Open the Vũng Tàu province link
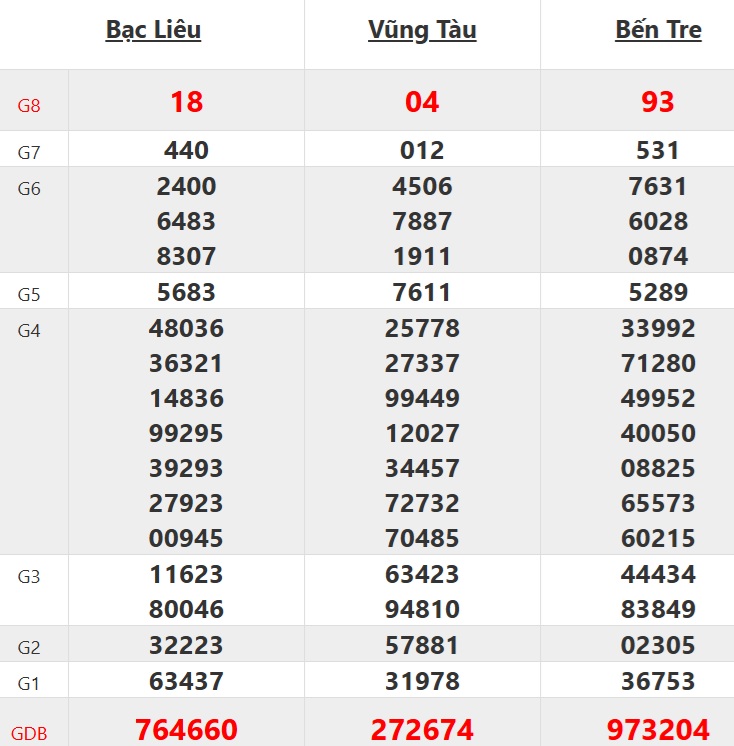The image size is (734, 746). [422, 30]
